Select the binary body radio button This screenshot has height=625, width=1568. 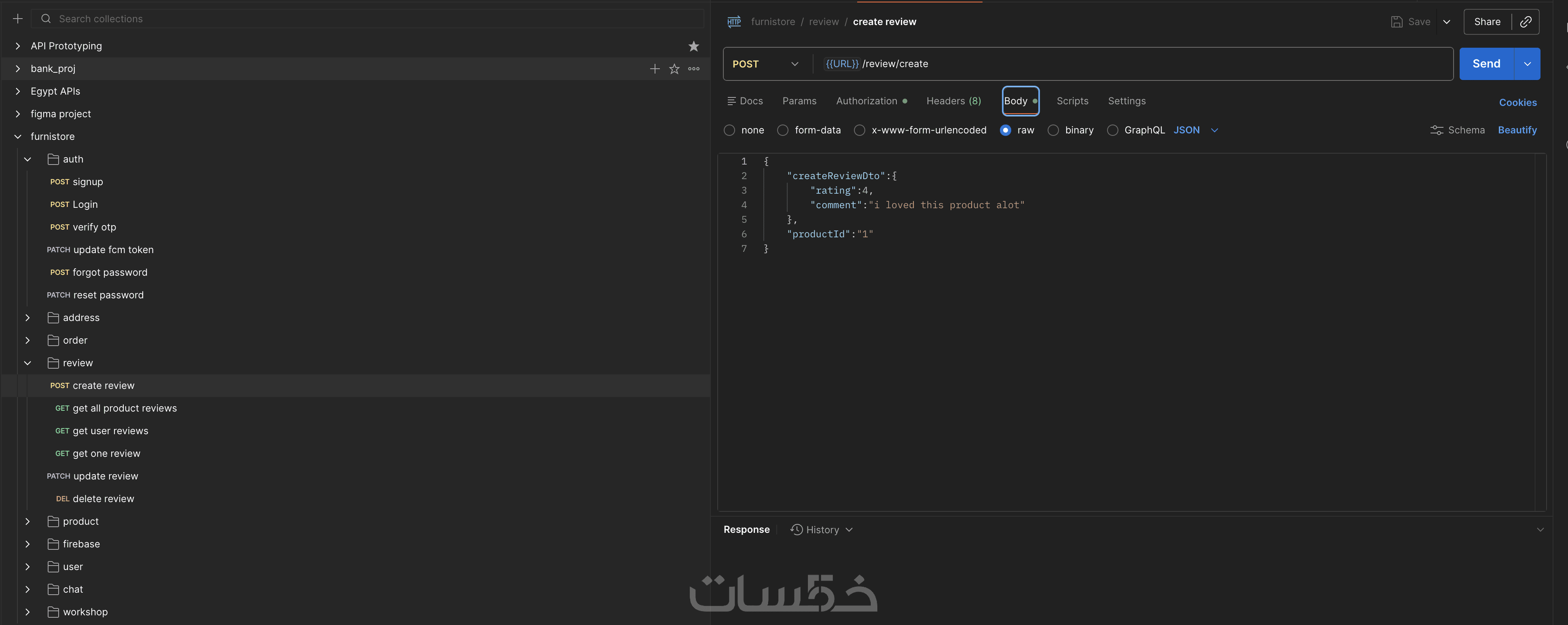(x=1053, y=130)
